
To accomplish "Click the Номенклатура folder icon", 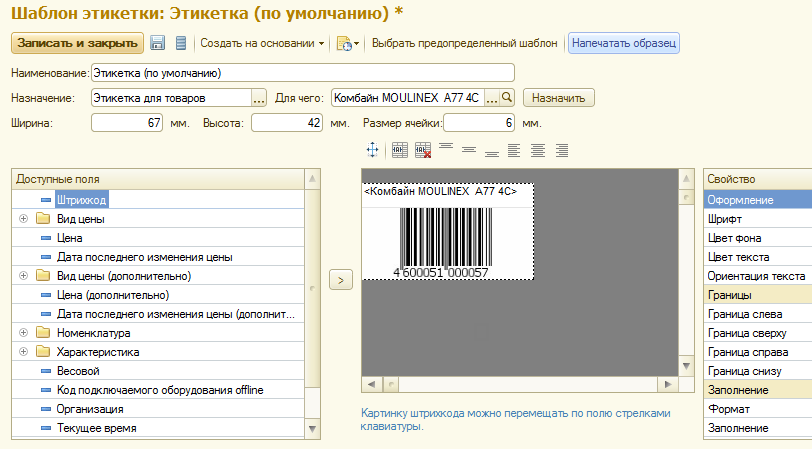I will tap(43, 332).
